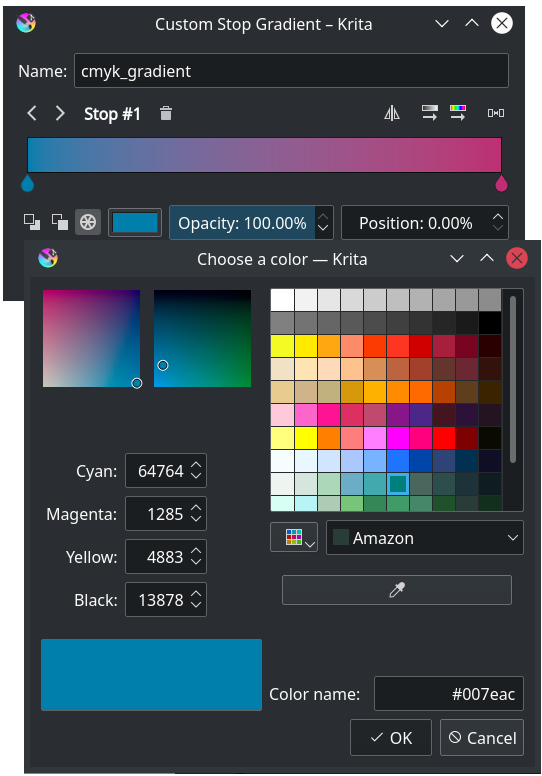Click the Color name hex field
This screenshot has height=776, width=542.
click(448, 693)
